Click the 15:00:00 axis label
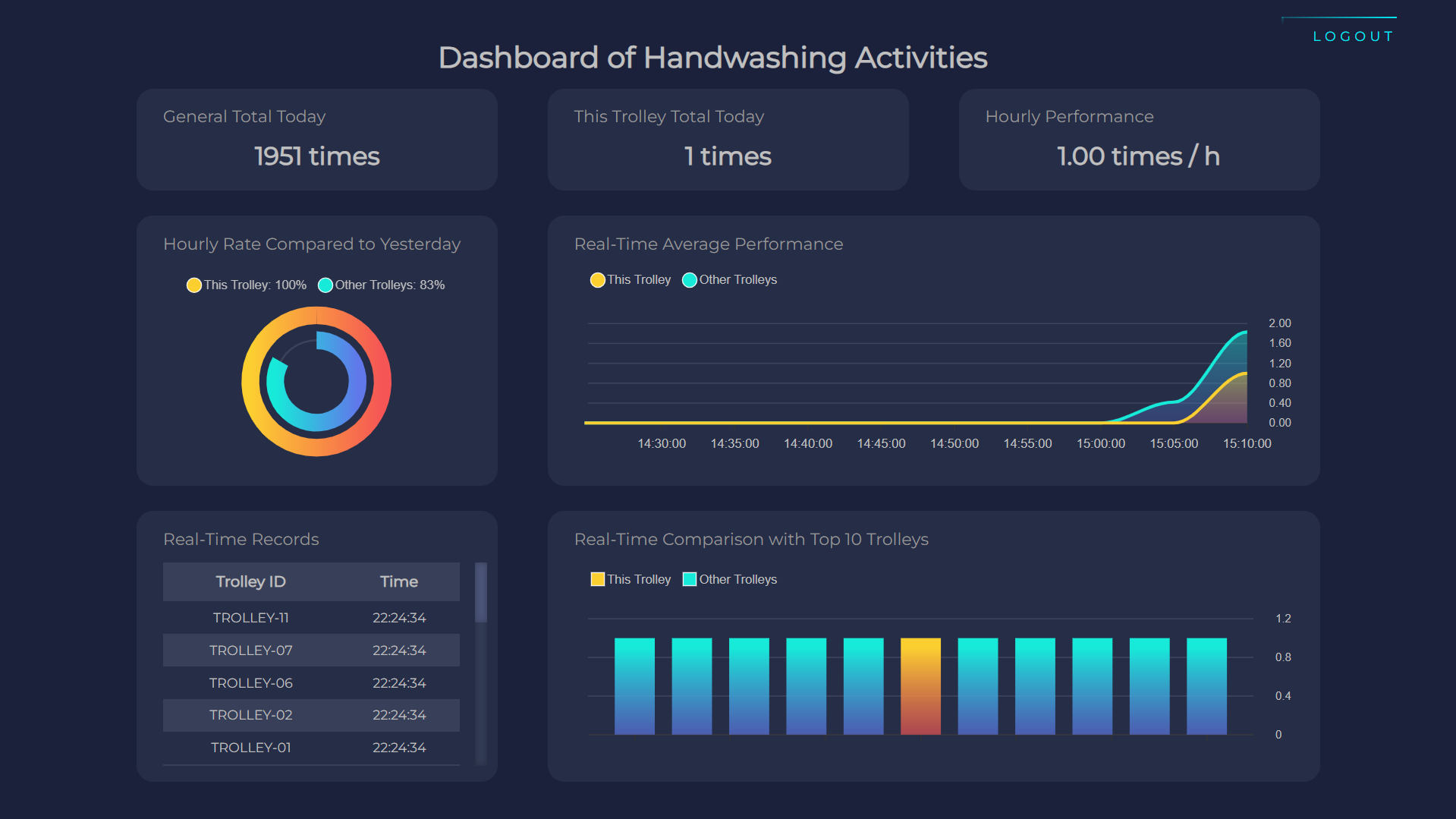 click(1101, 443)
